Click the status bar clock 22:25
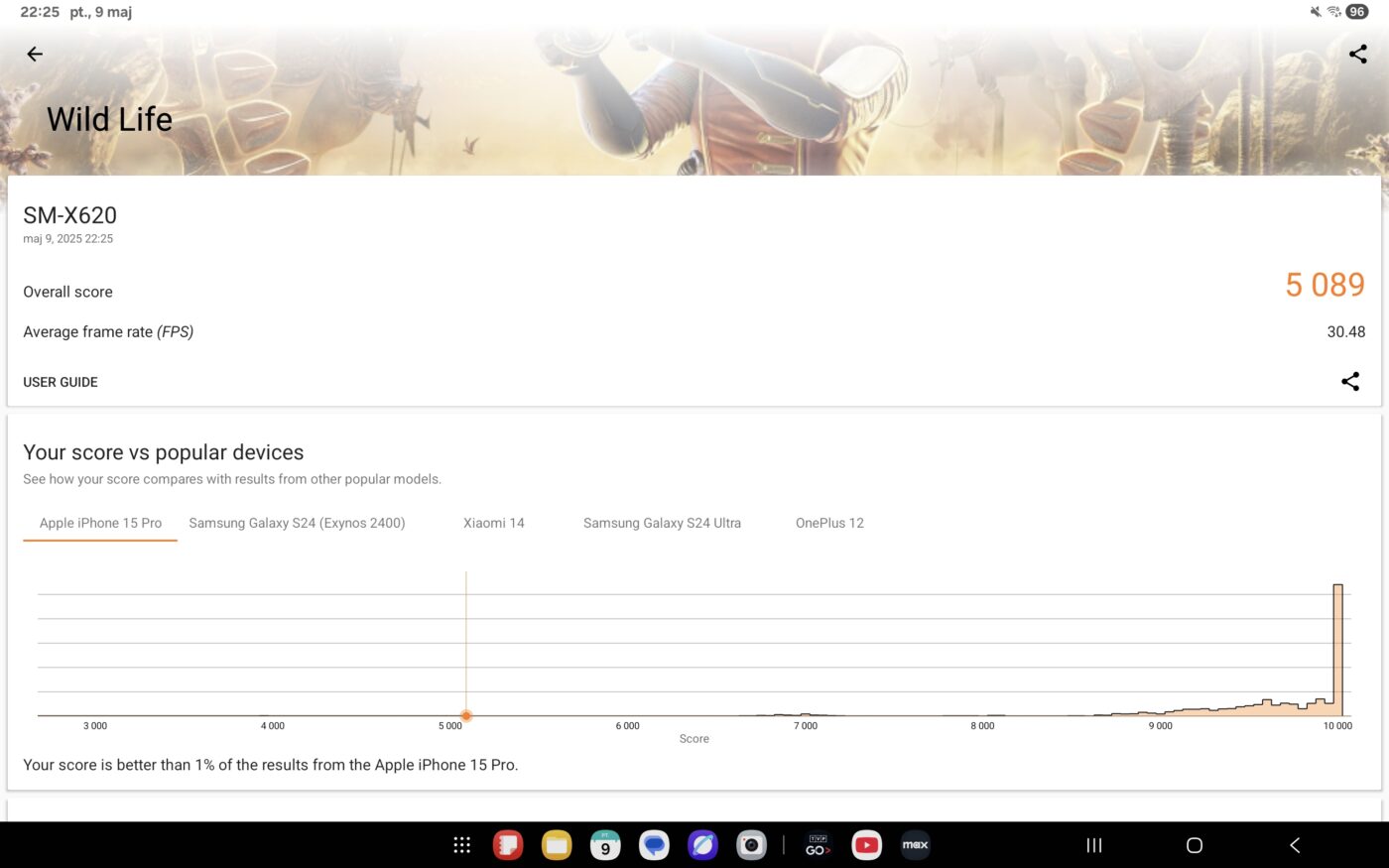The image size is (1389, 868). tap(40, 12)
